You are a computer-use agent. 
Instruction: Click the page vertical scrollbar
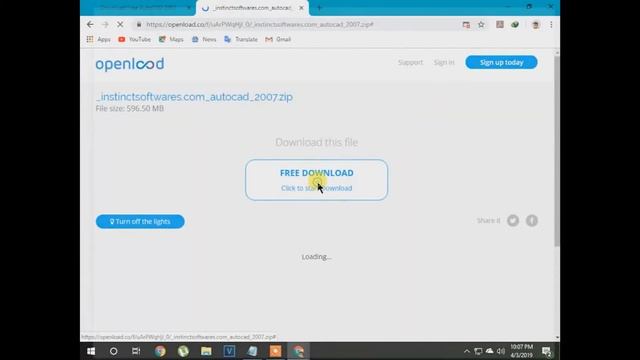tap(557, 151)
